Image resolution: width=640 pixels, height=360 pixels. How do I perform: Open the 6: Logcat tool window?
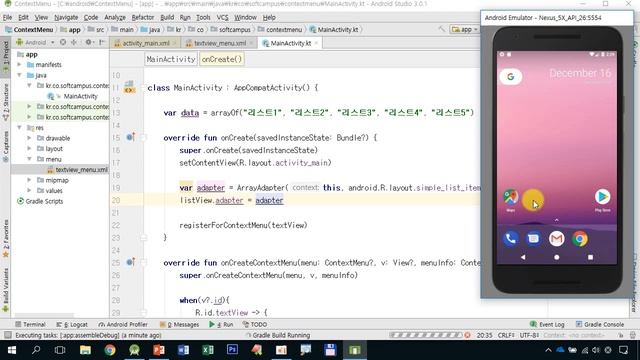click(72, 324)
